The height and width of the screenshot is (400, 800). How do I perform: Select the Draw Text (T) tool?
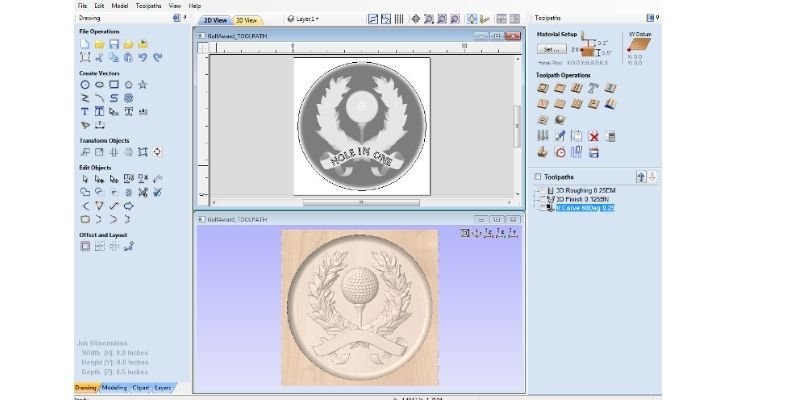click(85, 111)
